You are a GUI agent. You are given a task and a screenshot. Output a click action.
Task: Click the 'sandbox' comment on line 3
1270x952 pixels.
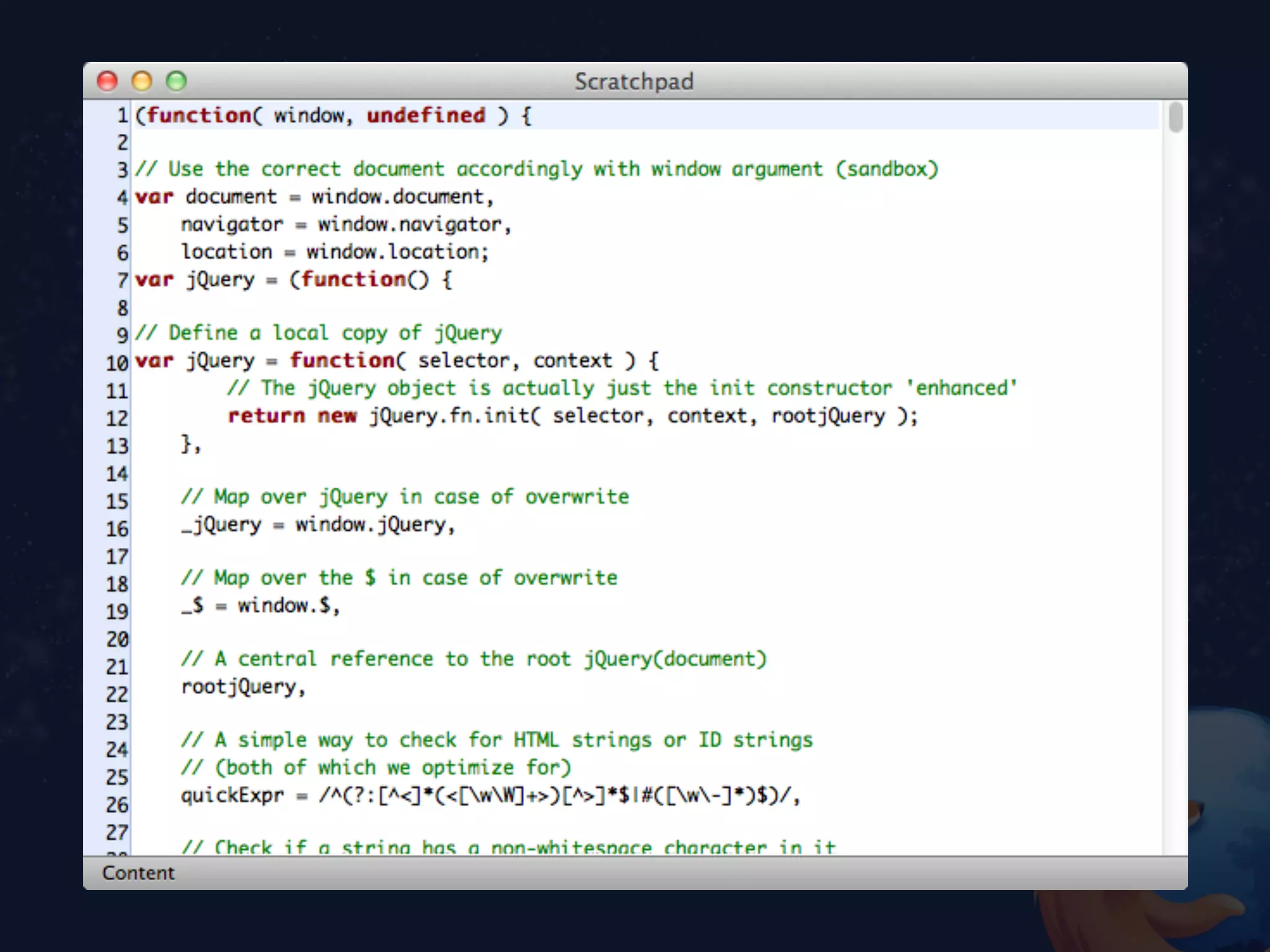887,169
